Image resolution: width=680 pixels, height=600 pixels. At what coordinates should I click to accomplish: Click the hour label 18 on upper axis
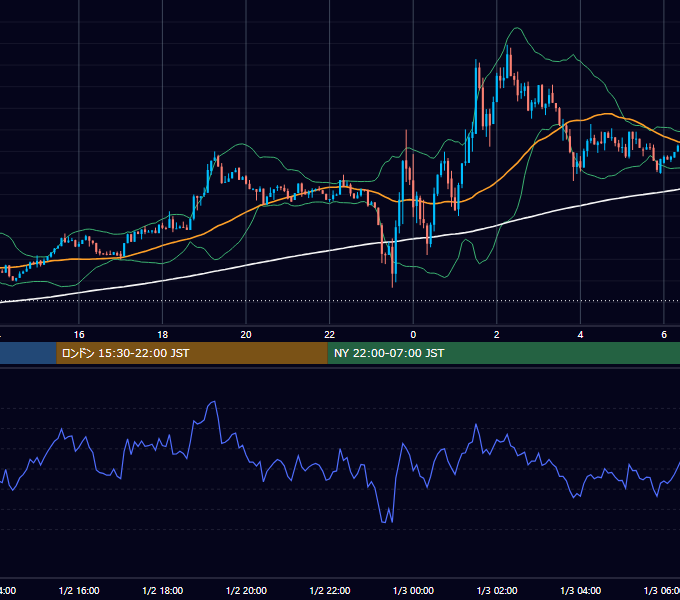[163, 335]
